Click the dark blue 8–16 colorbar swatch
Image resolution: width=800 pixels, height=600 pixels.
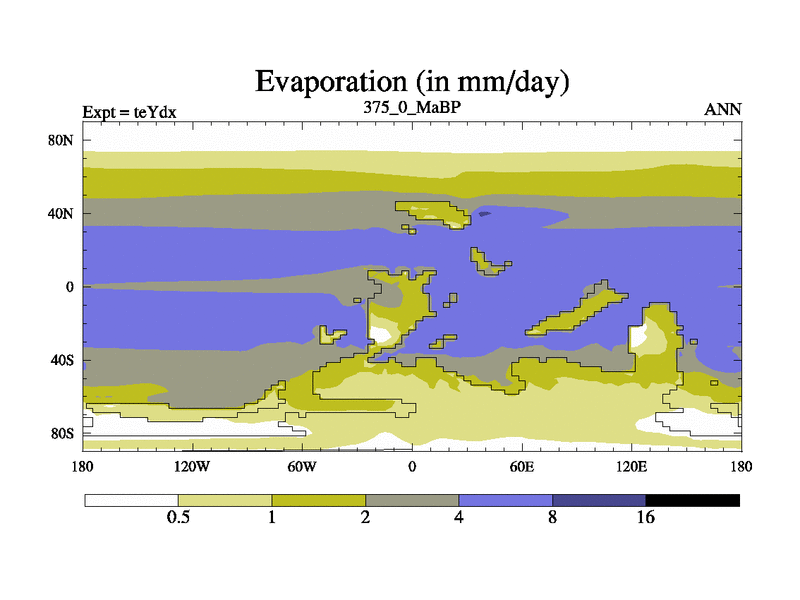click(x=599, y=499)
